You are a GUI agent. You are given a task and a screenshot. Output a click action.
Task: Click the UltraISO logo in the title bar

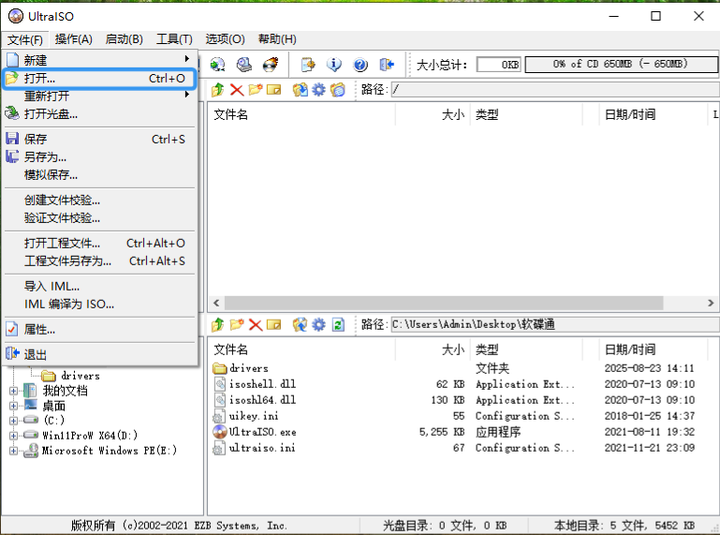[x=16, y=16]
